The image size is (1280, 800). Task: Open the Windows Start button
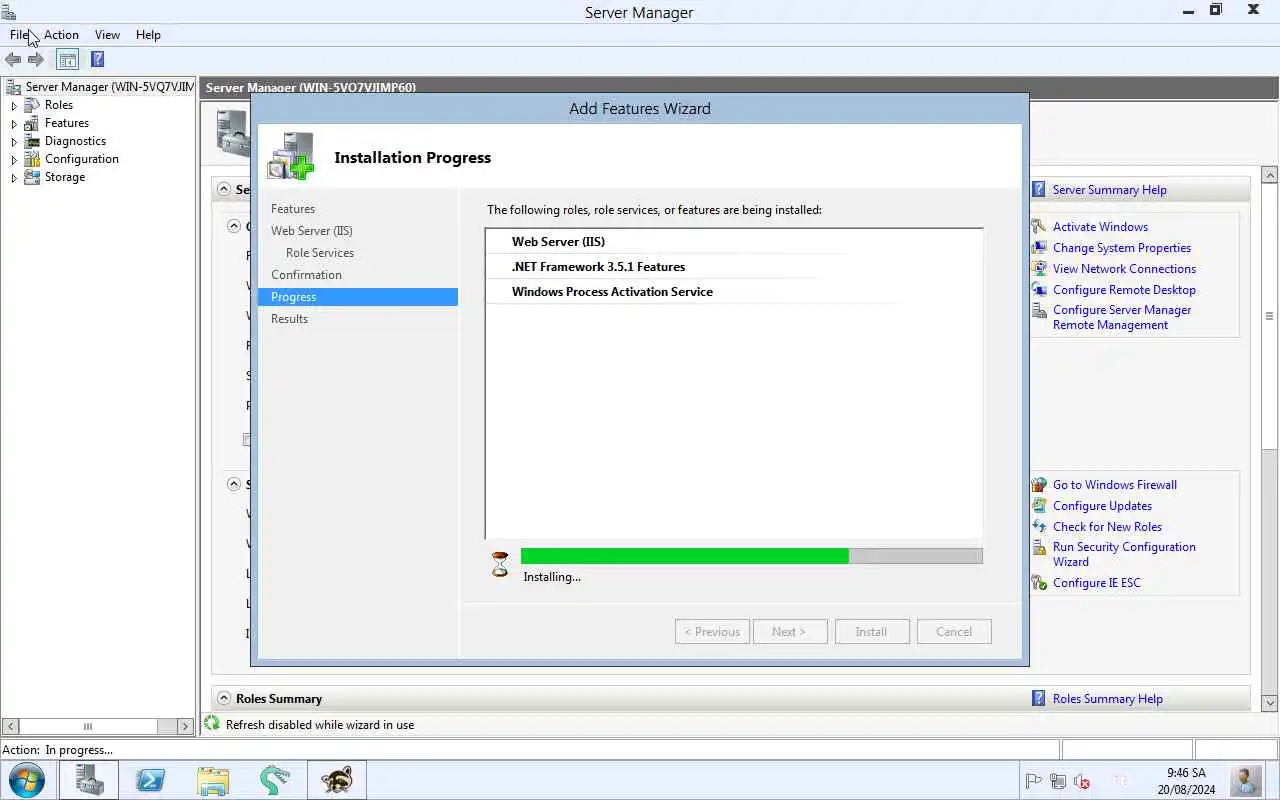pyautogui.click(x=27, y=780)
